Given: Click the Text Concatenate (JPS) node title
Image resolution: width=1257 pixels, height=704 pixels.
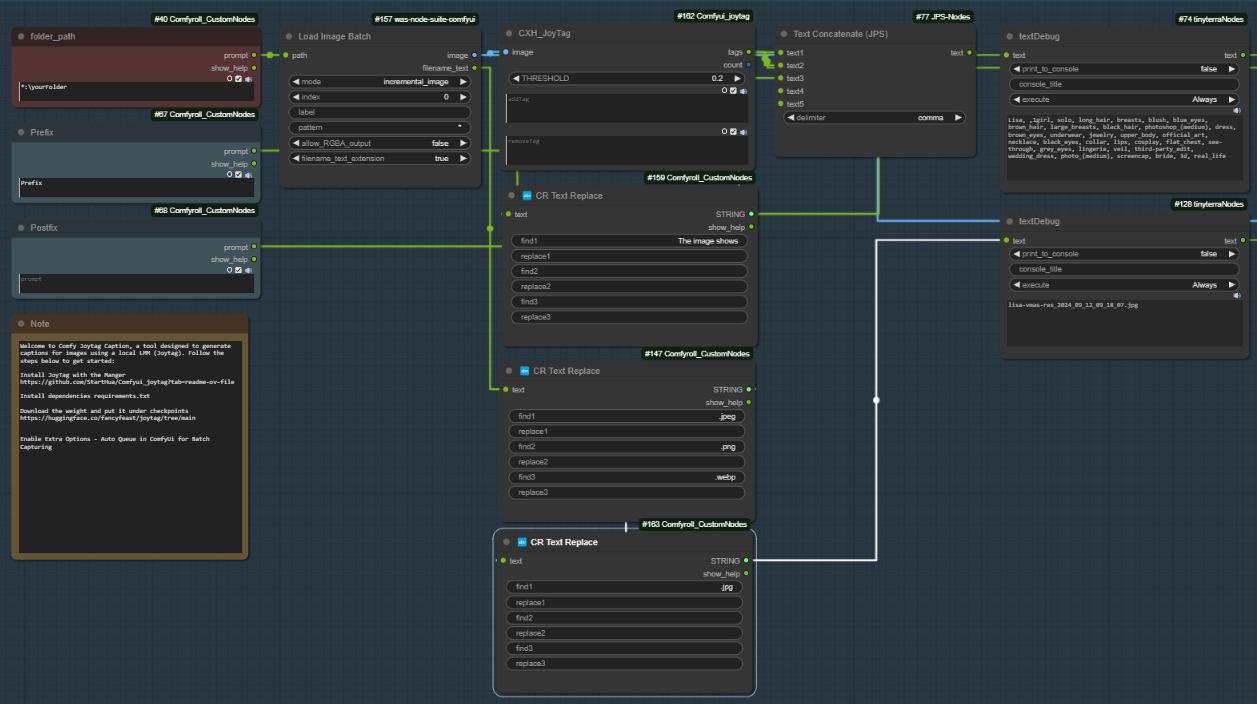Looking at the screenshot, I should 840,34.
